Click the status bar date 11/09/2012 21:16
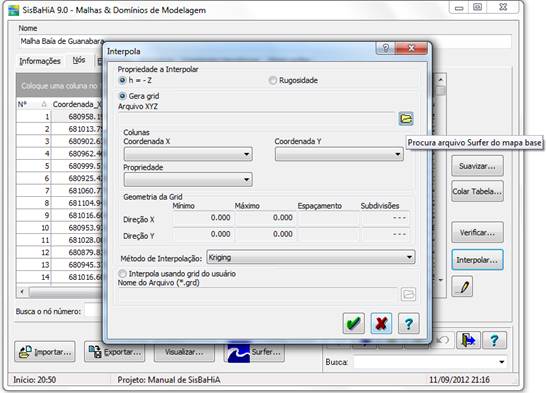 459,379
